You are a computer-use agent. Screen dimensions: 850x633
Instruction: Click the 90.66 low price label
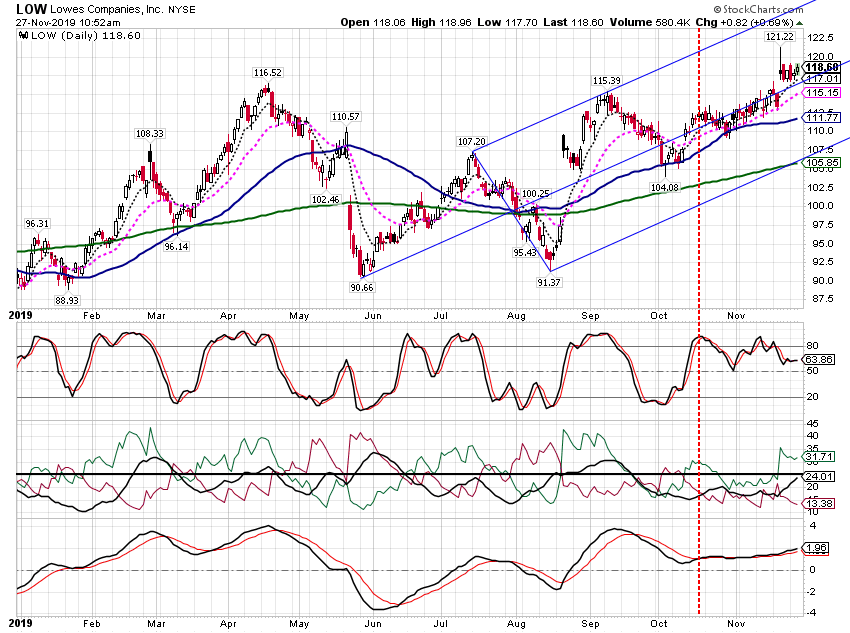[x=362, y=287]
